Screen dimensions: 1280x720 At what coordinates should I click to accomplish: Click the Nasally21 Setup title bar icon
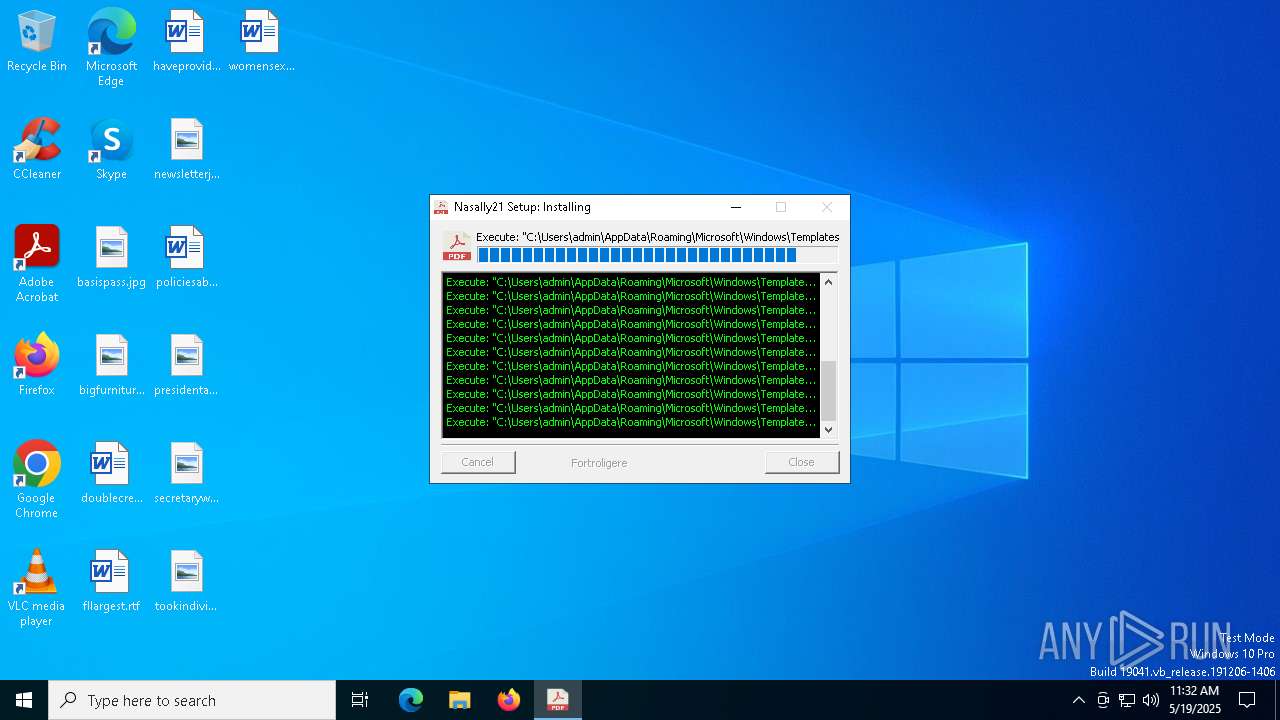(x=441, y=207)
